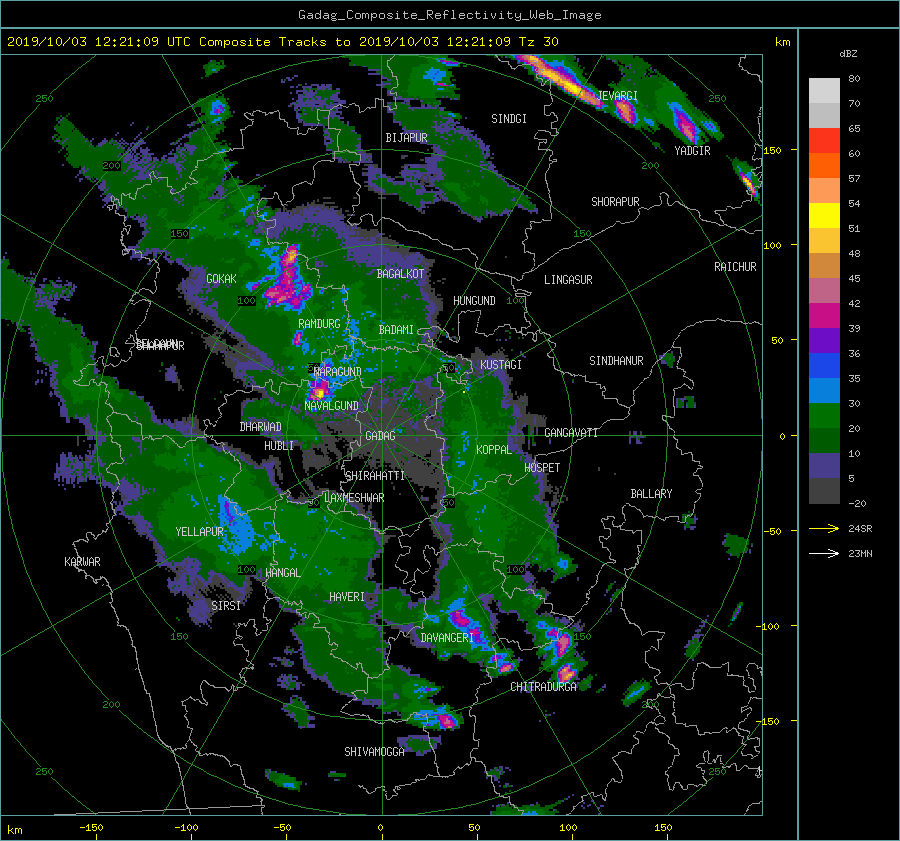Select the BADAMI label

tap(396, 330)
